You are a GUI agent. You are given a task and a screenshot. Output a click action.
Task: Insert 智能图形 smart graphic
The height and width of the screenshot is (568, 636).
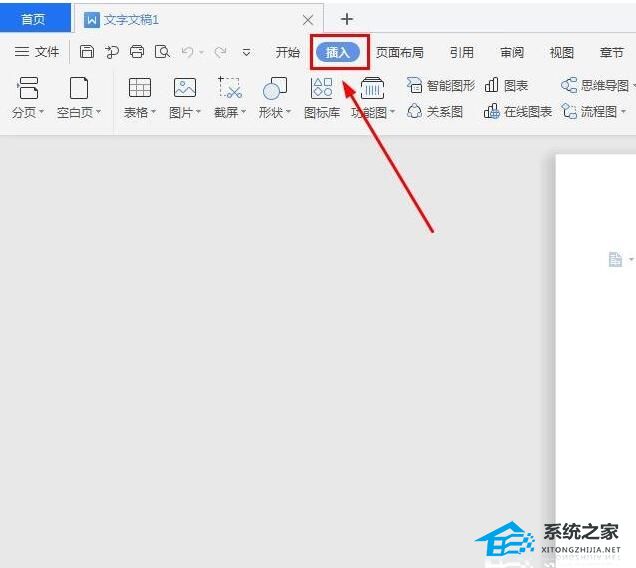point(440,86)
